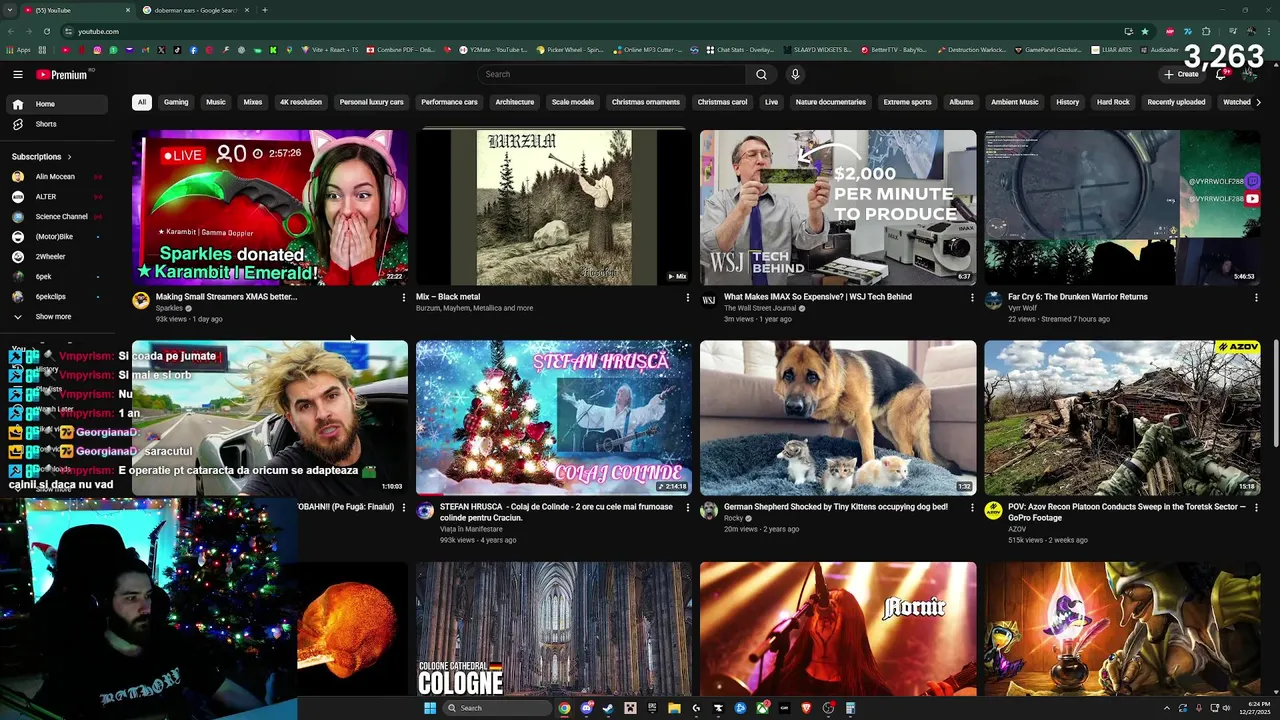
Task: Select the Hard Rock category chip
Action: coord(1113,102)
